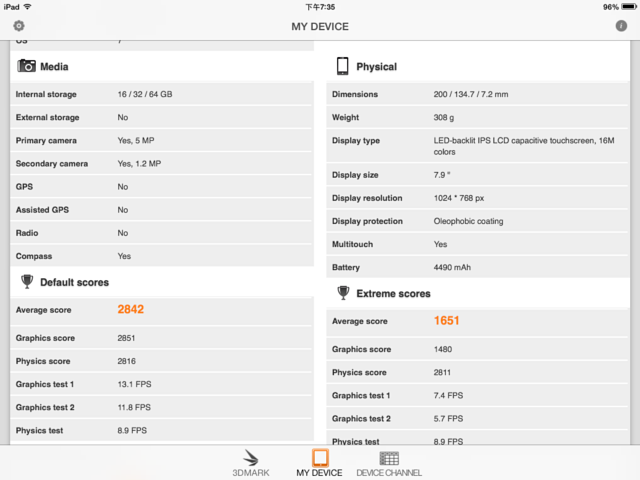
Task: Tap the Physical section heading
Action: (376, 67)
